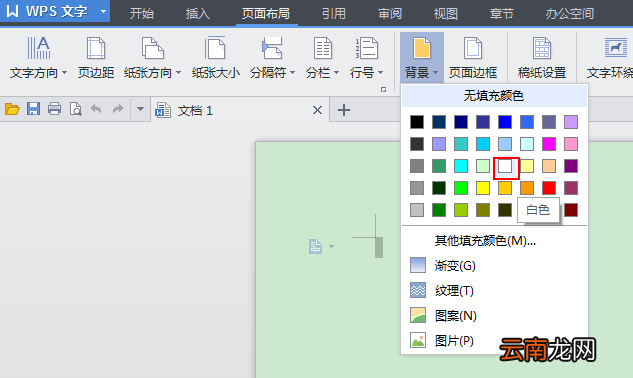
Task: Save the document with the floppy disk icon
Action: (x=34, y=109)
